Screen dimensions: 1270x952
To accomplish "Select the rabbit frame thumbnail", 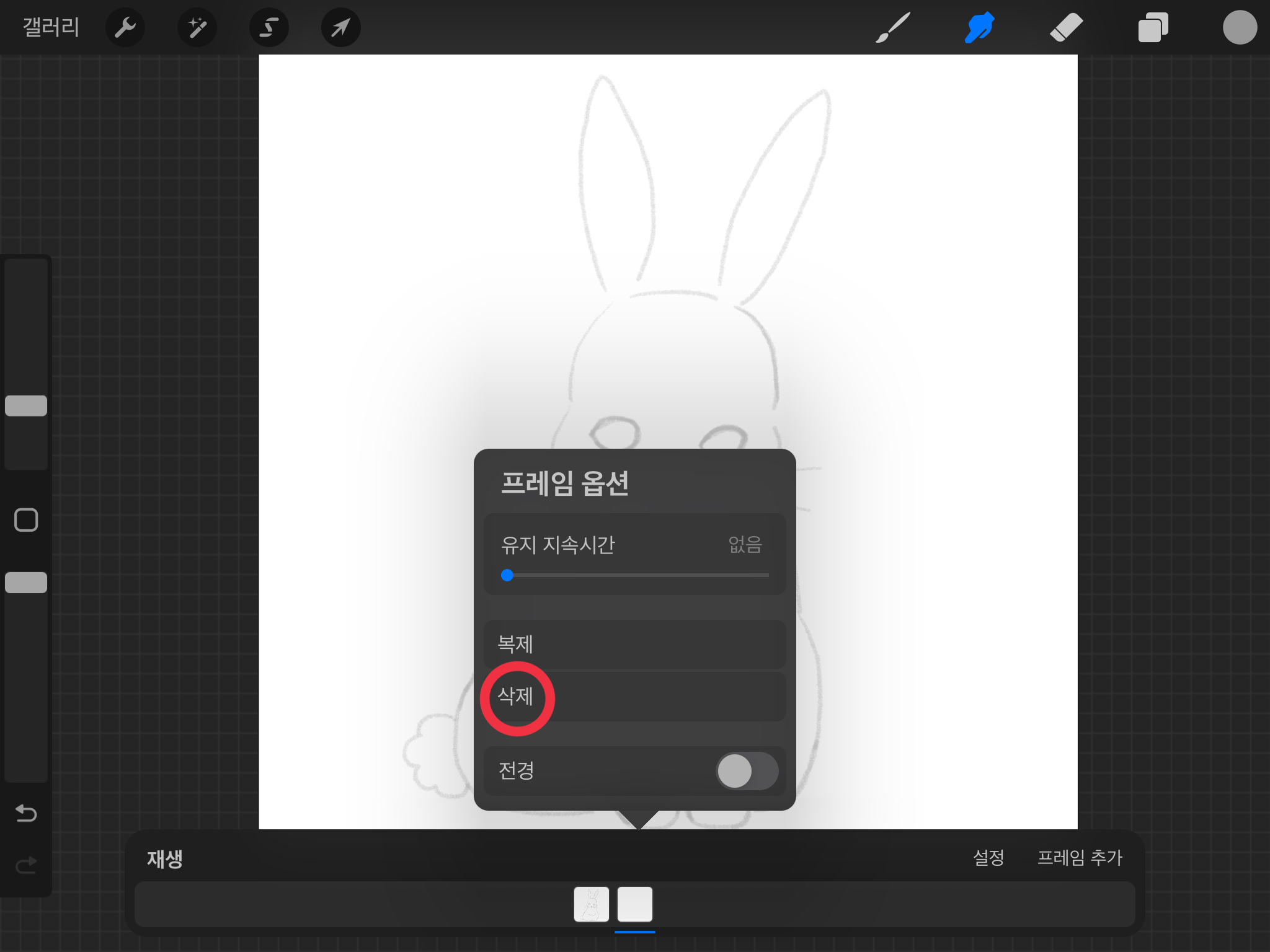I will pos(591,904).
